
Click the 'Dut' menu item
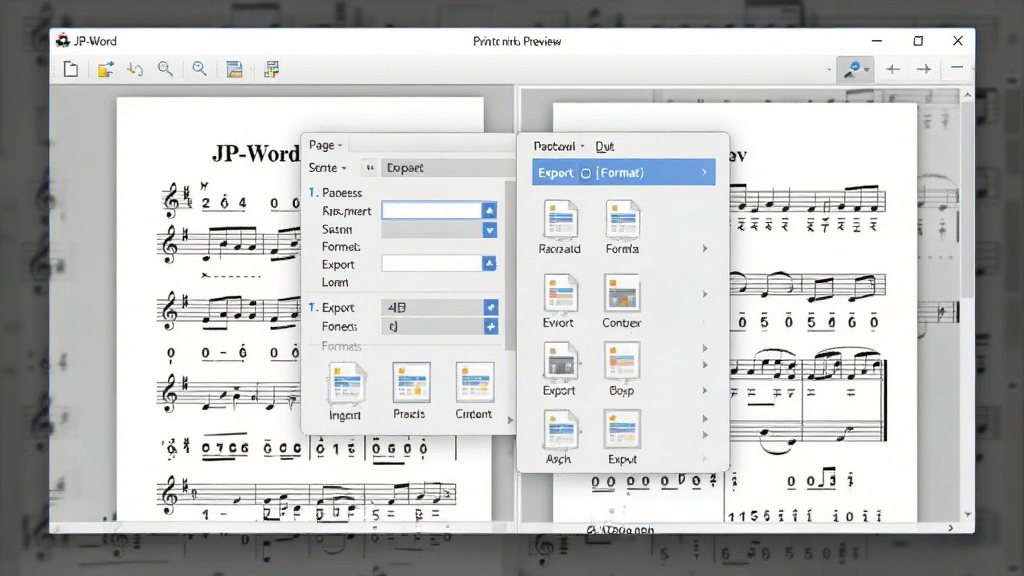(605, 146)
